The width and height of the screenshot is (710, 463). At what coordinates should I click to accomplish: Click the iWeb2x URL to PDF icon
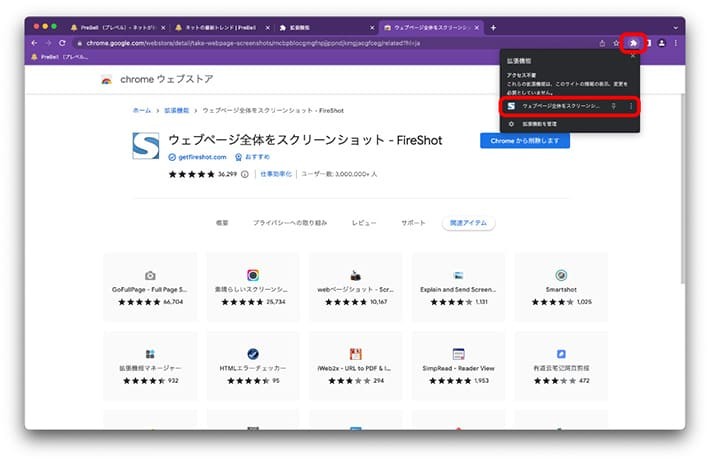356,354
